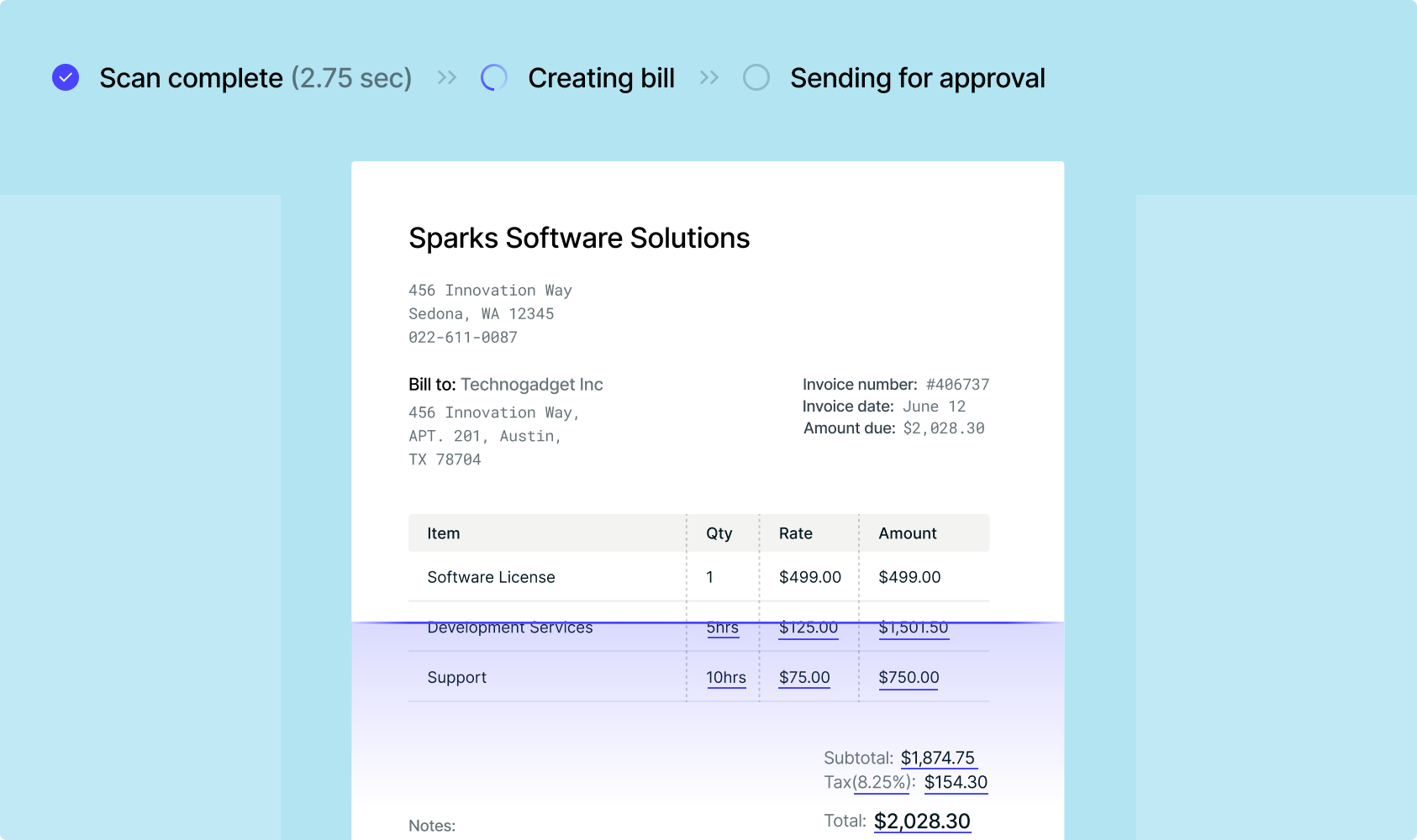Click the invoice number #406737
1417x840 pixels.
[957, 385]
